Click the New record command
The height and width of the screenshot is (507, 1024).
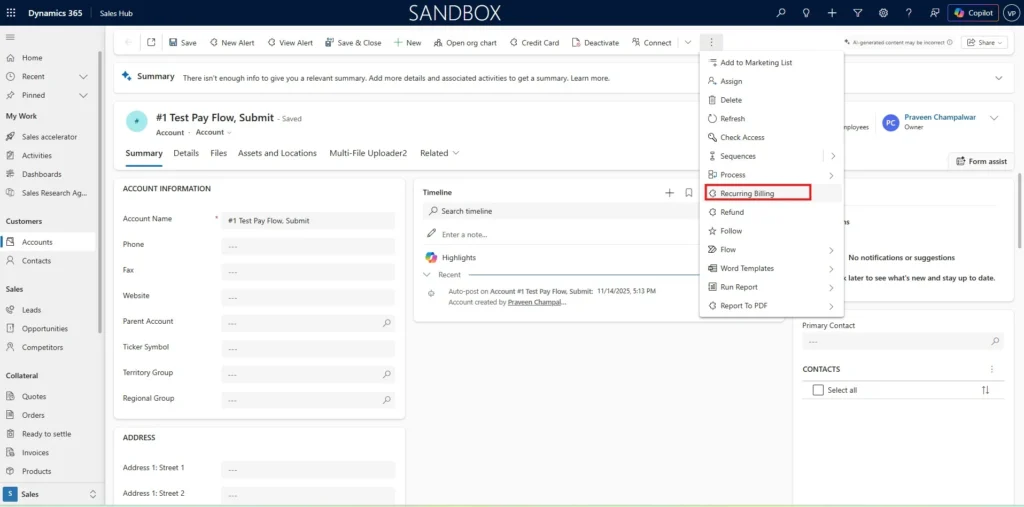(407, 42)
